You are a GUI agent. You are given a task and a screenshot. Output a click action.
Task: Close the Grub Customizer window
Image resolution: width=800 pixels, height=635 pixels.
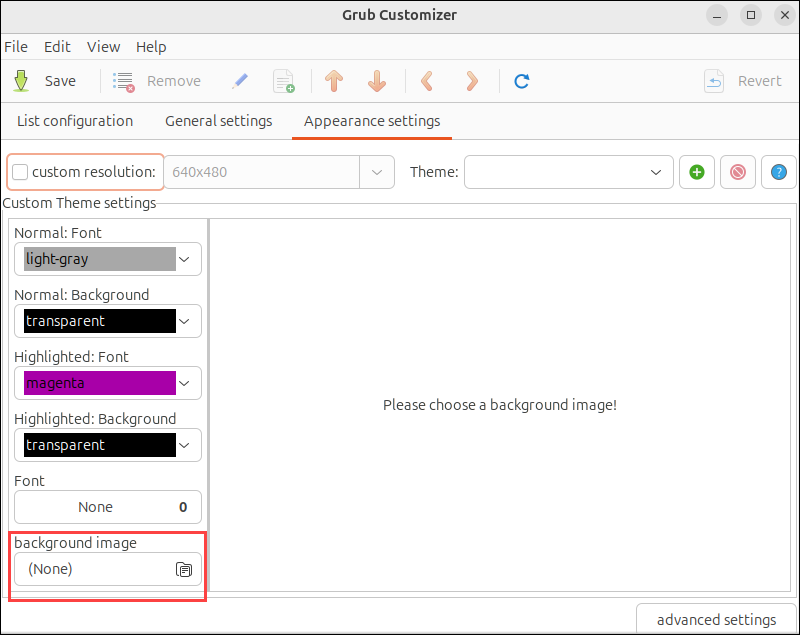pyautogui.click(x=785, y=15)
